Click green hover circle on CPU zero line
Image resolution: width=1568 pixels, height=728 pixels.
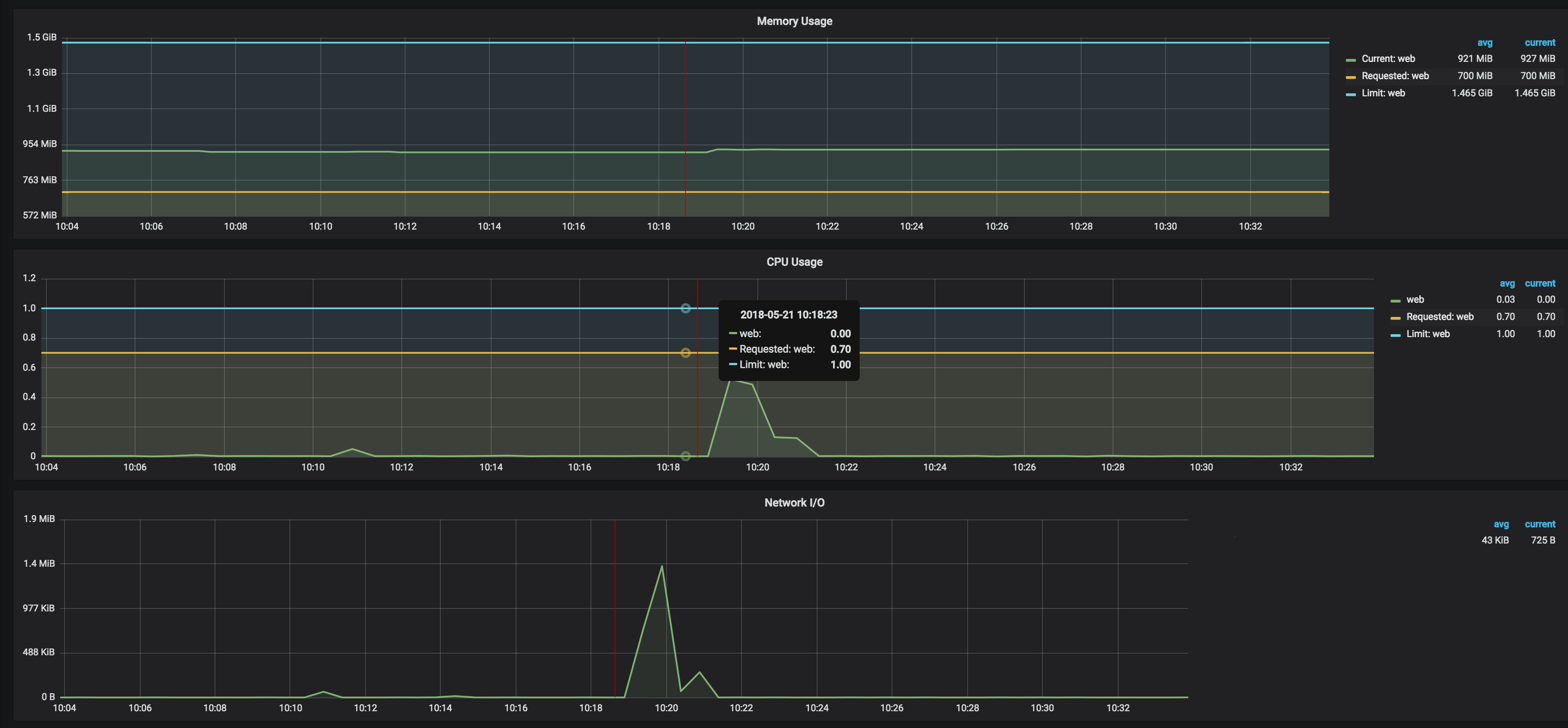tap(686, 456)
